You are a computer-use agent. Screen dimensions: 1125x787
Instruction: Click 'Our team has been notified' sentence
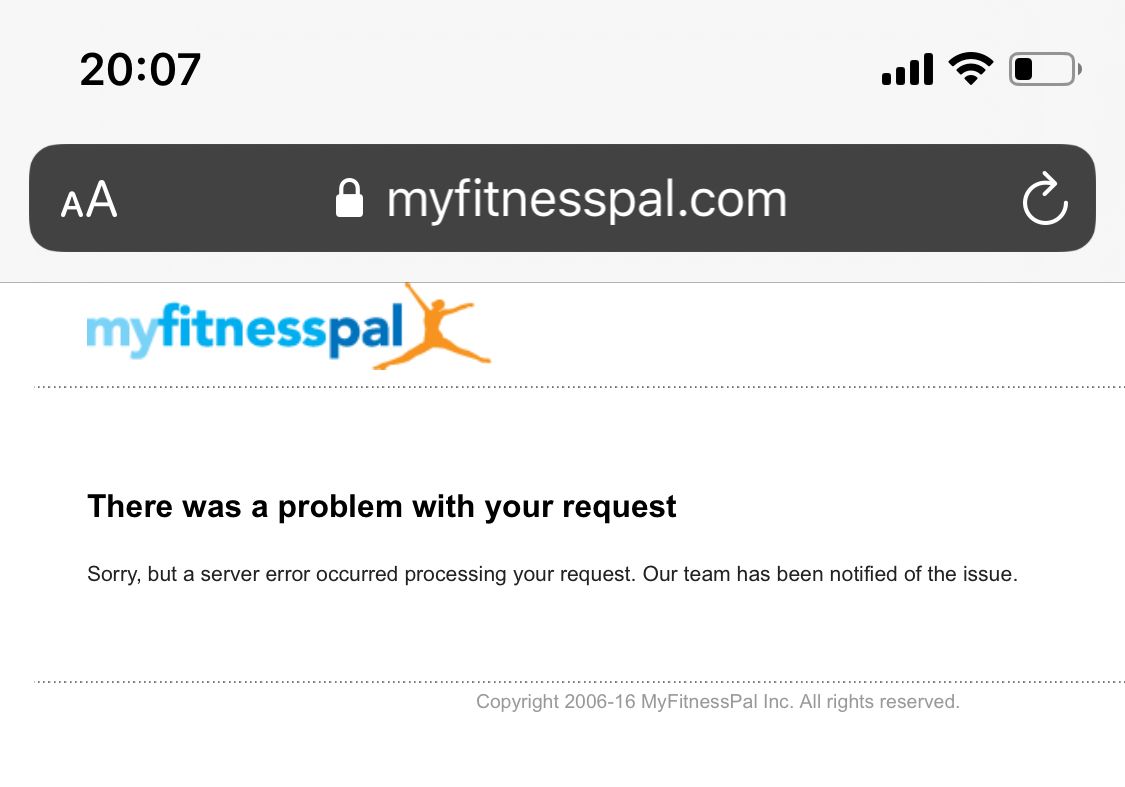click(x=830, y=575)
